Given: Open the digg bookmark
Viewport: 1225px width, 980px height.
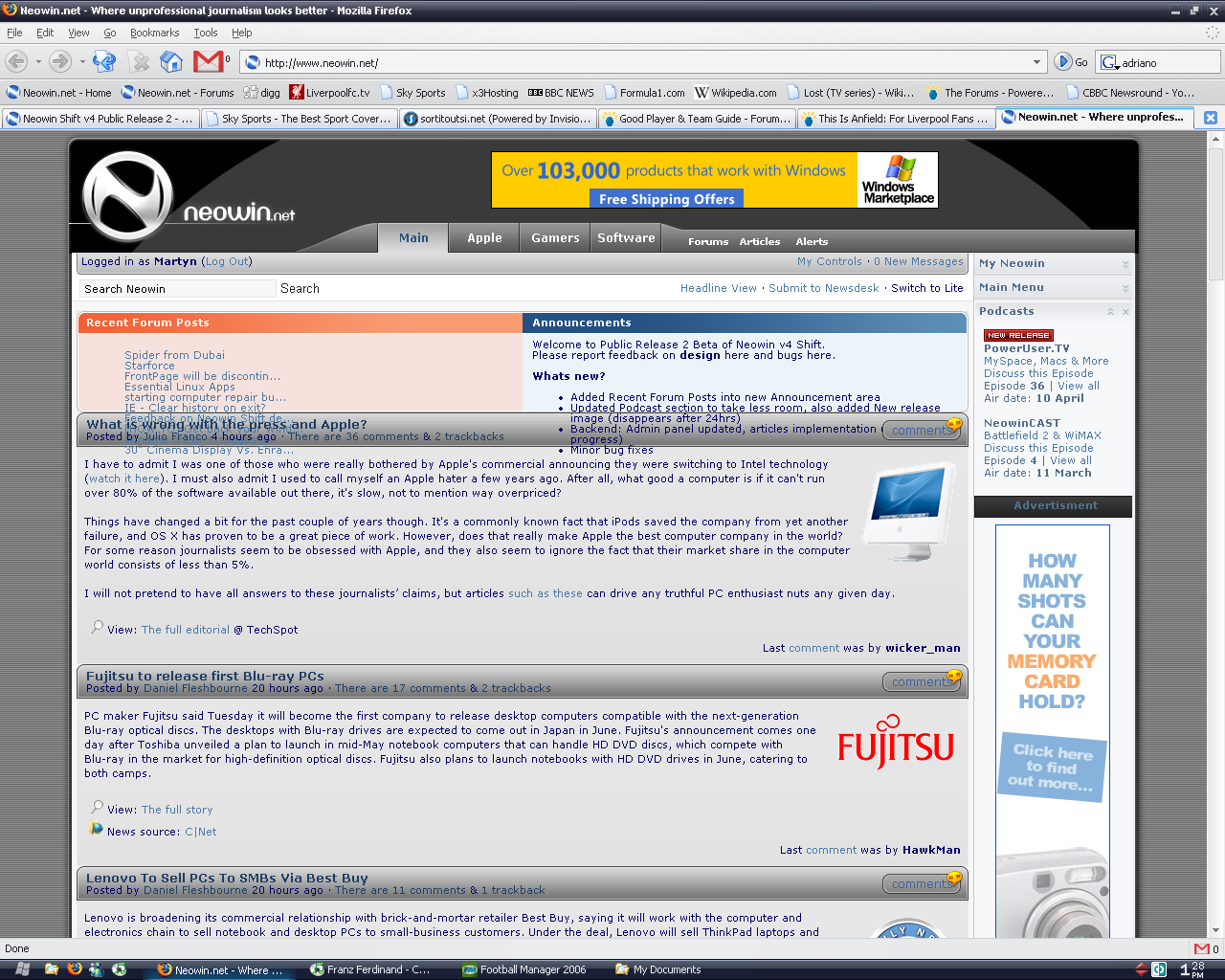Looking at the screenshot, I should (261, 93).
